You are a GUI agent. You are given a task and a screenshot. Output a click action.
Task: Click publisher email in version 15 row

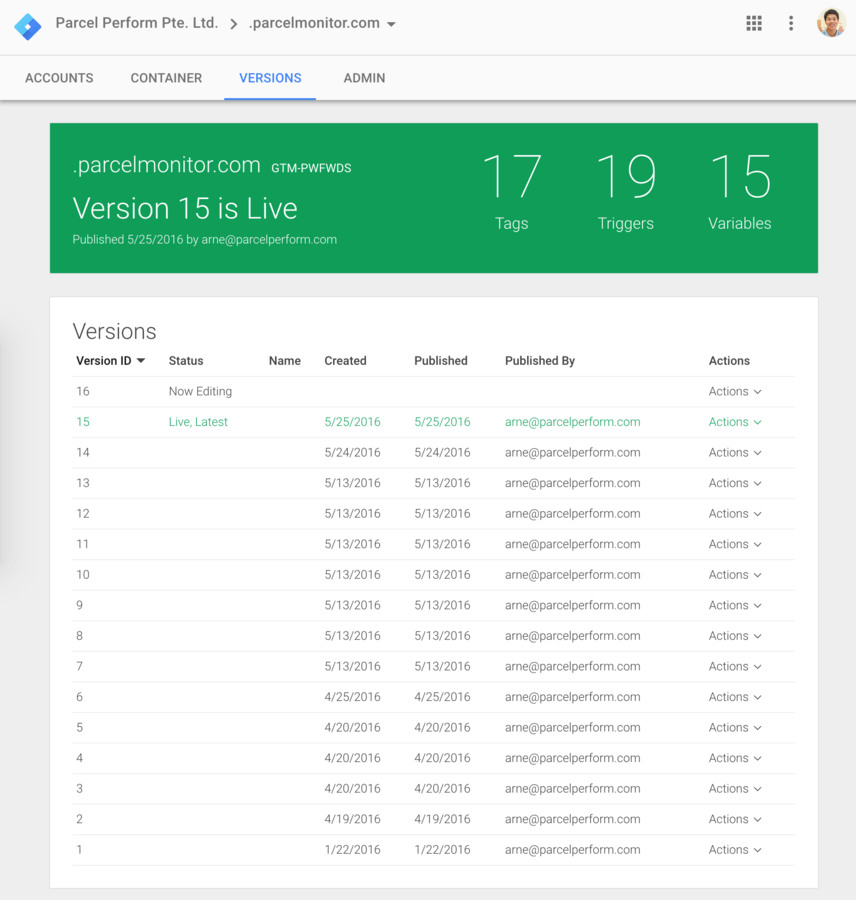pyautogui.click(x=572, y=422)
